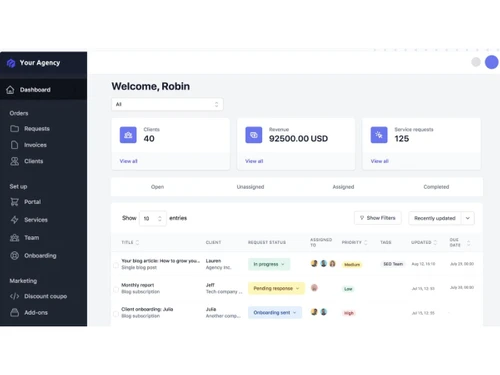This screenshot has width=500, height=375.
Task: Open the Dashboard home icon
Action: [x=10, y=90]
